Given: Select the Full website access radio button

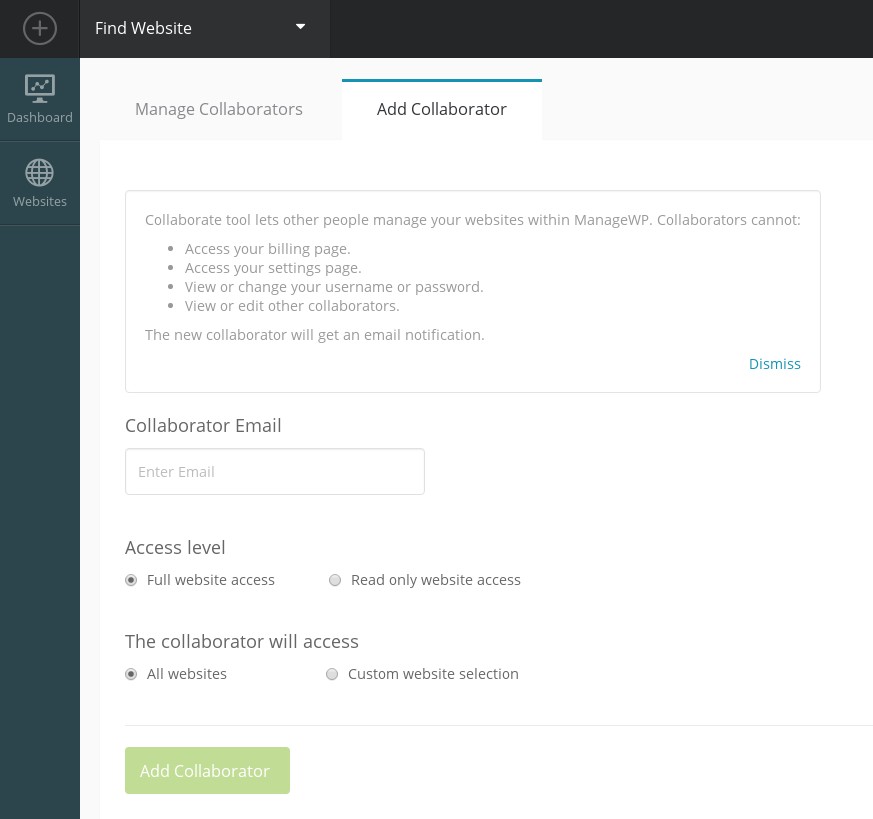Looking at the screenshot, I should (x=131, y=580).
